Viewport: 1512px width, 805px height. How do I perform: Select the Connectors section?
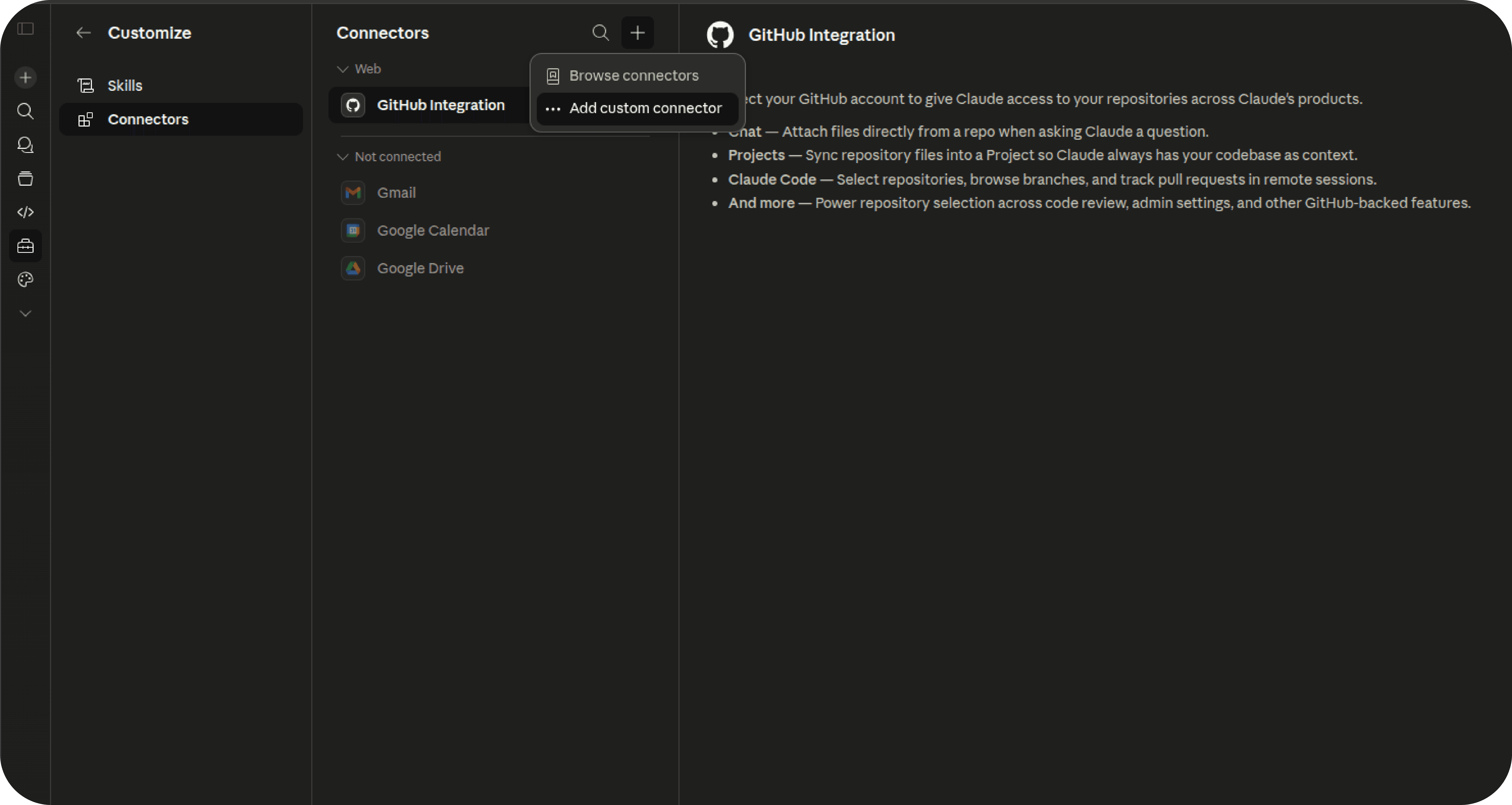(x=181, y=119)
